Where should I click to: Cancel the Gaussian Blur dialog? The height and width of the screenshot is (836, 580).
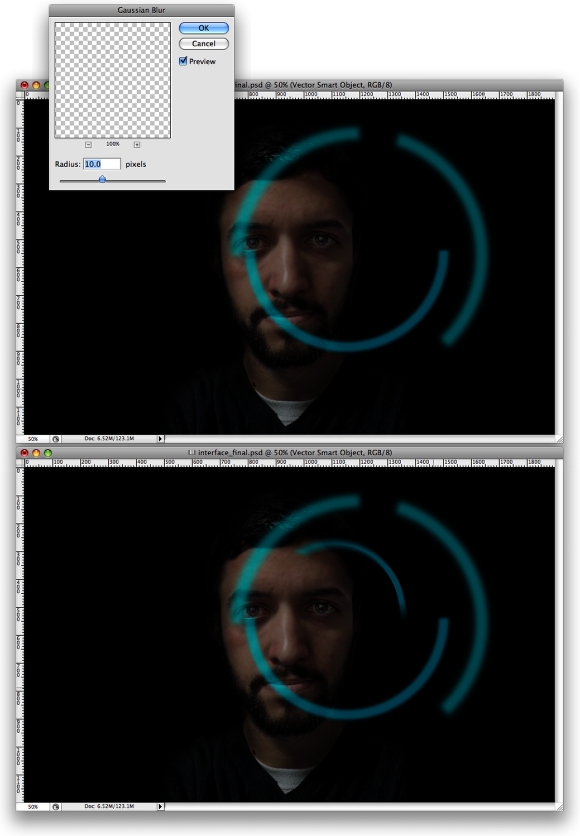click(204, 44)
